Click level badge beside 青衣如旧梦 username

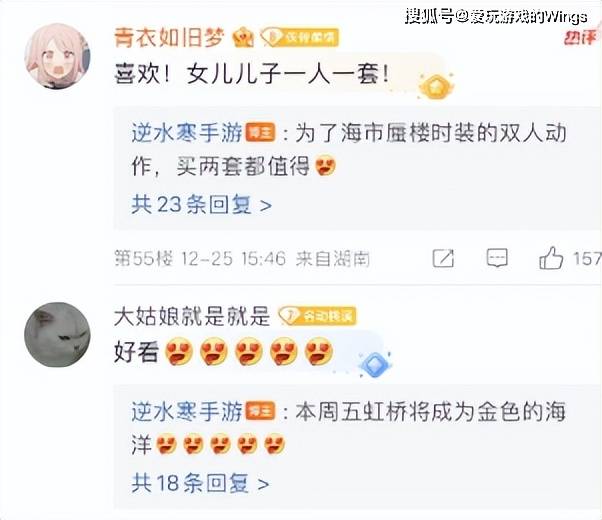coord(299,37)
